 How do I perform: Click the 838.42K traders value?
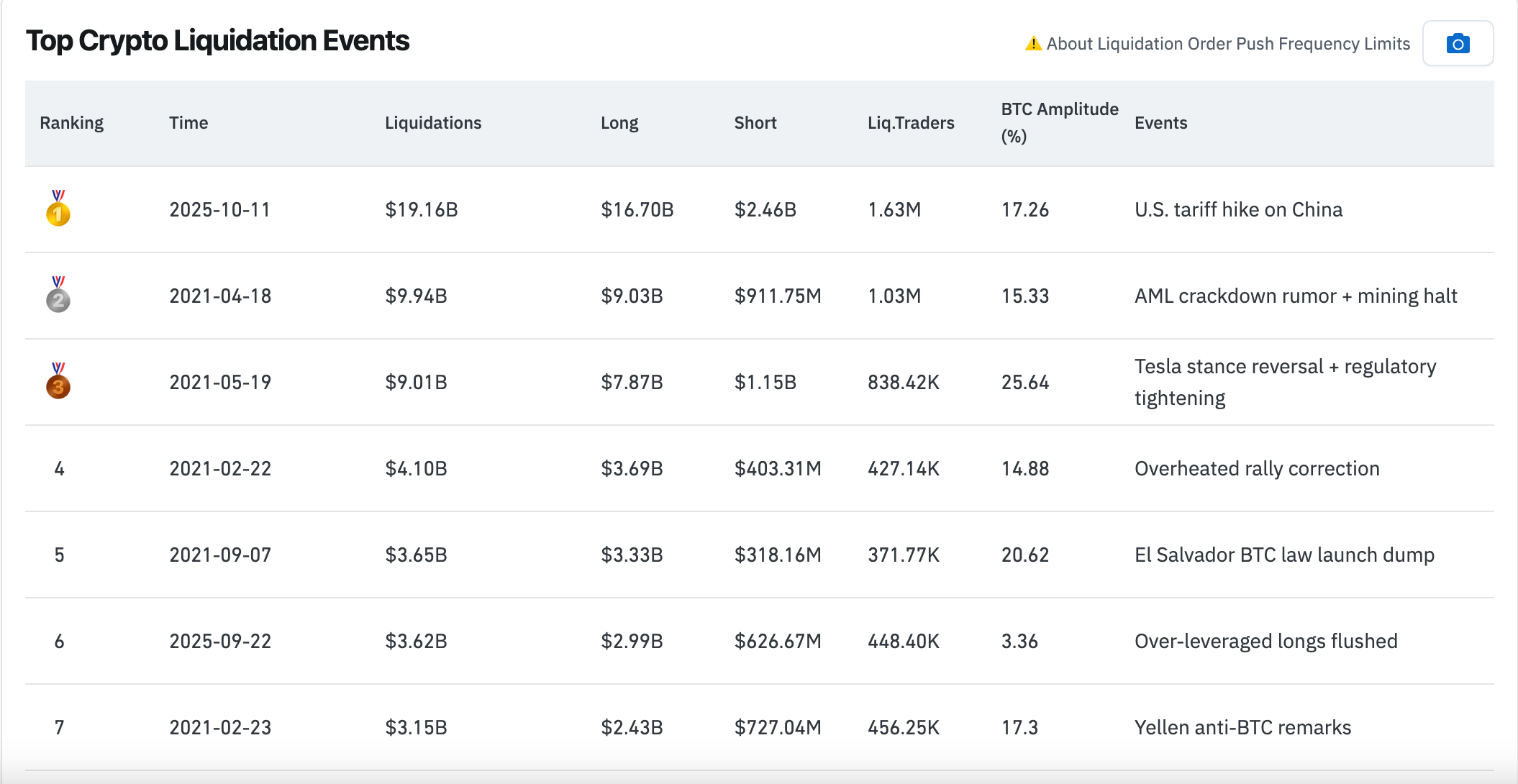tap(904, 382)
